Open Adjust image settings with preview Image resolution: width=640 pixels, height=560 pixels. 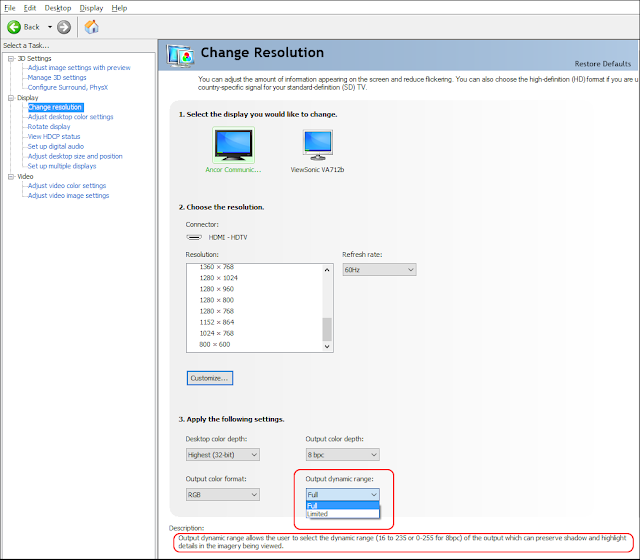click(79, 68)
